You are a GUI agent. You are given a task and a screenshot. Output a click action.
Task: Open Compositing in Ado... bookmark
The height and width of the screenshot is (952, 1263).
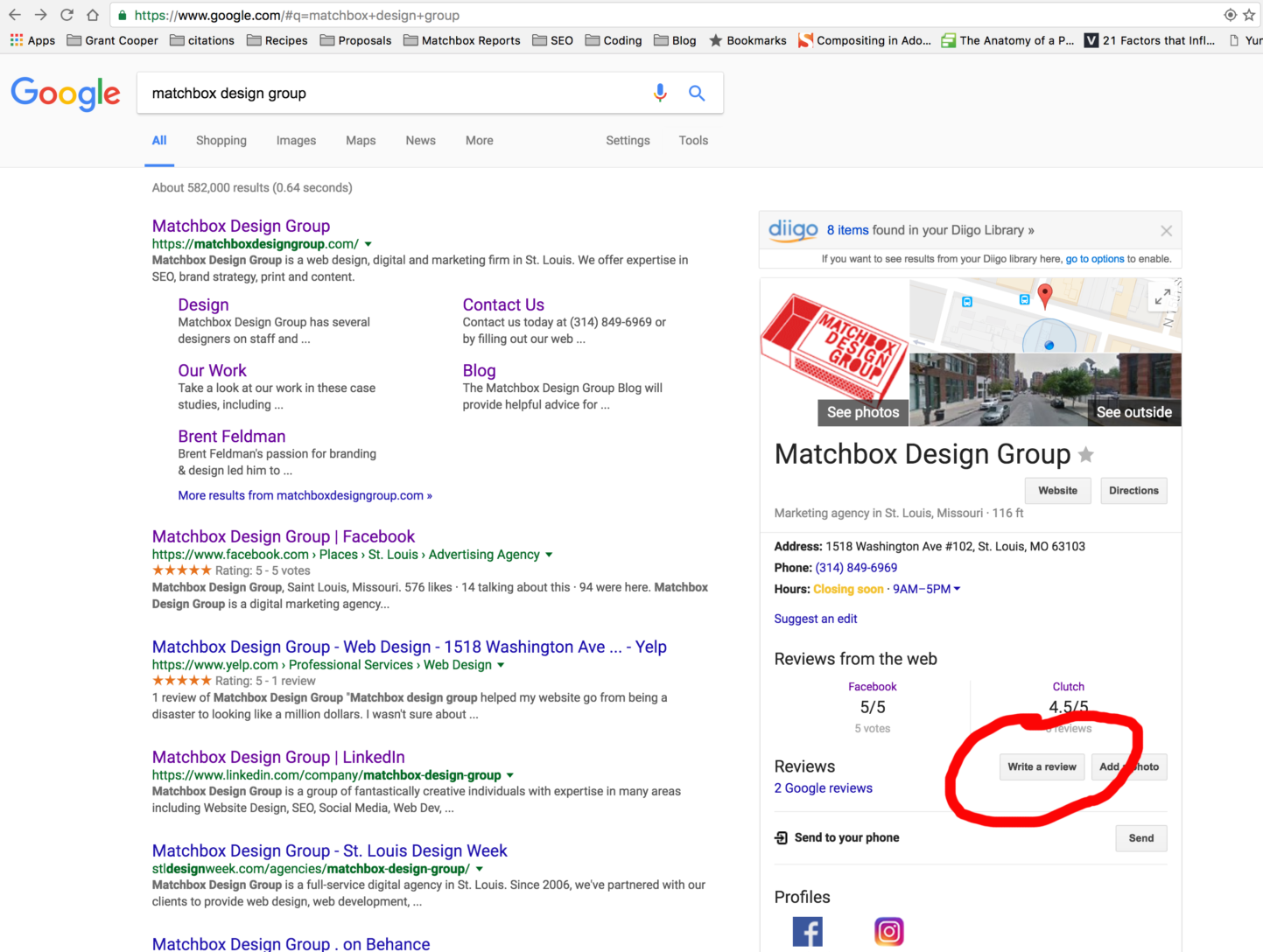(x=865, y=40)
